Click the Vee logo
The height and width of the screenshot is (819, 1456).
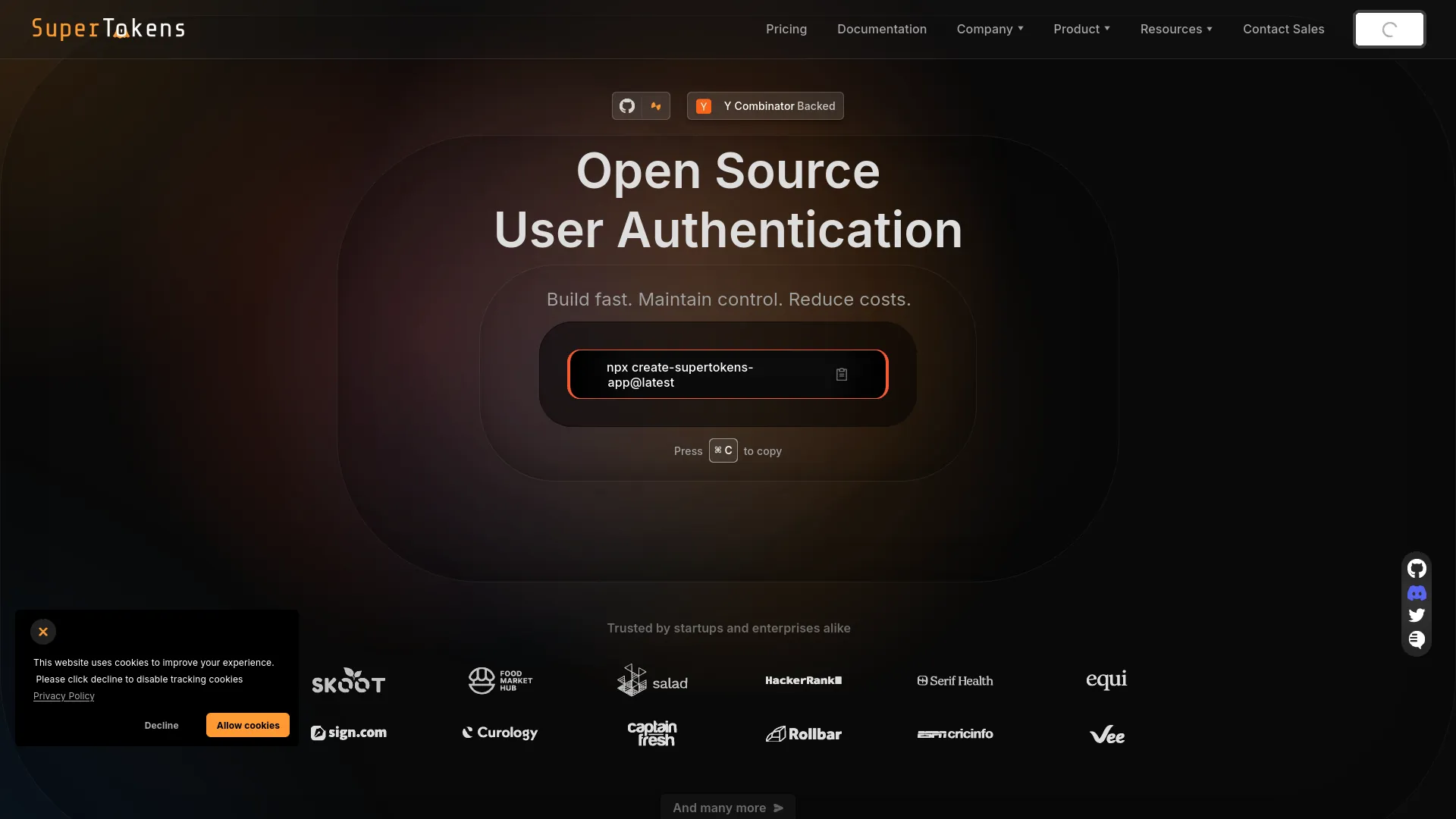(1107, 734)
